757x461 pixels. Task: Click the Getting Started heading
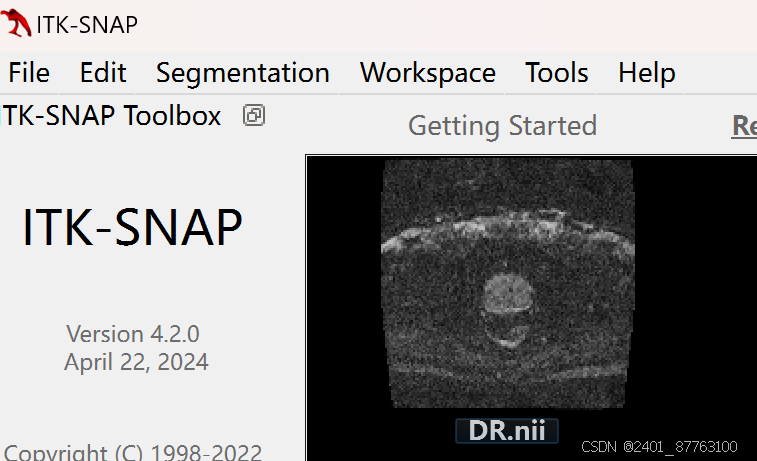pos(503,126)
